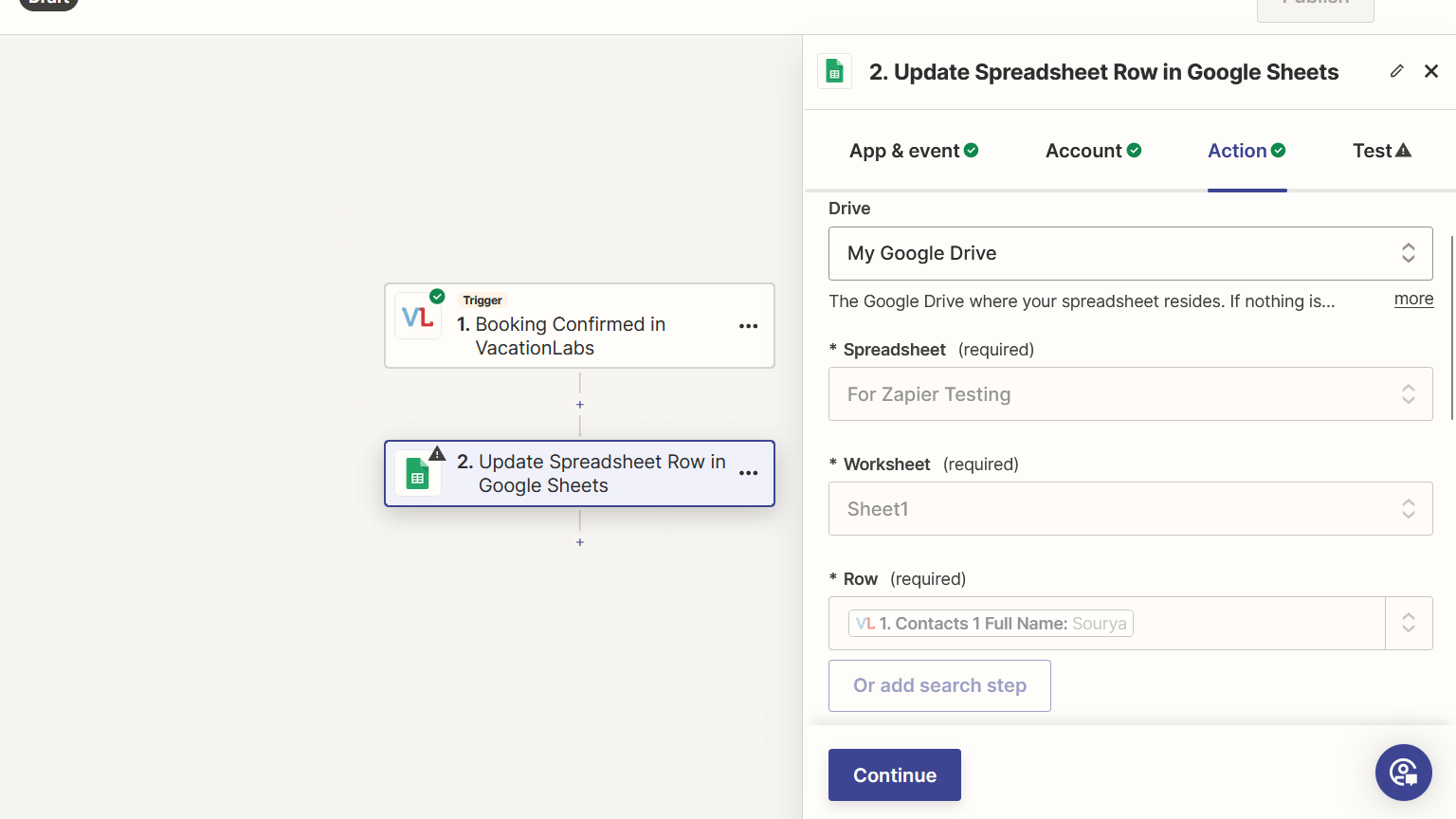Close the step editor panel

coord(1431,71)
